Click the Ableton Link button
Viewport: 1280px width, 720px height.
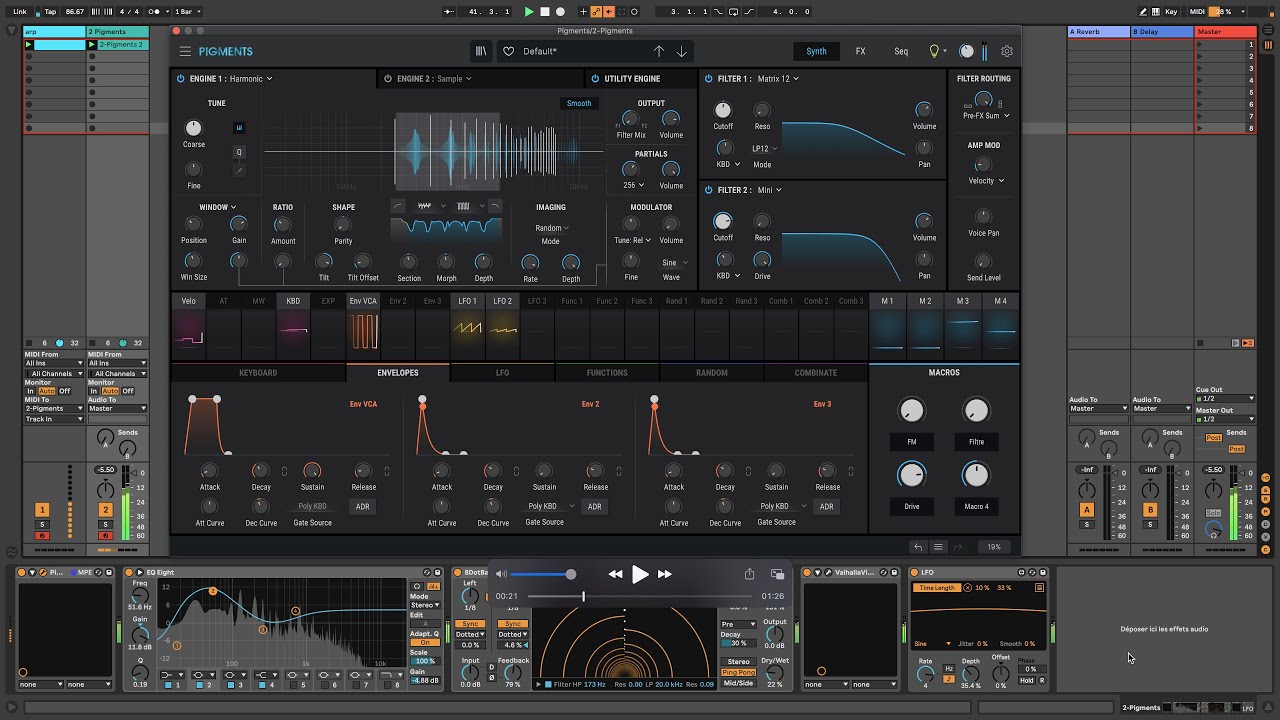[x=20, y=11]
